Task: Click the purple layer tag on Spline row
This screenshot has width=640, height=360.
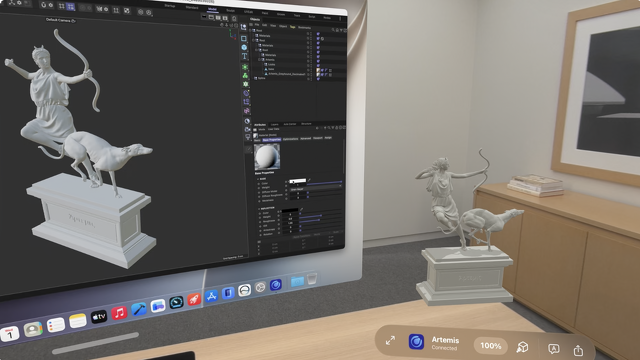Action: pos(318,78)
